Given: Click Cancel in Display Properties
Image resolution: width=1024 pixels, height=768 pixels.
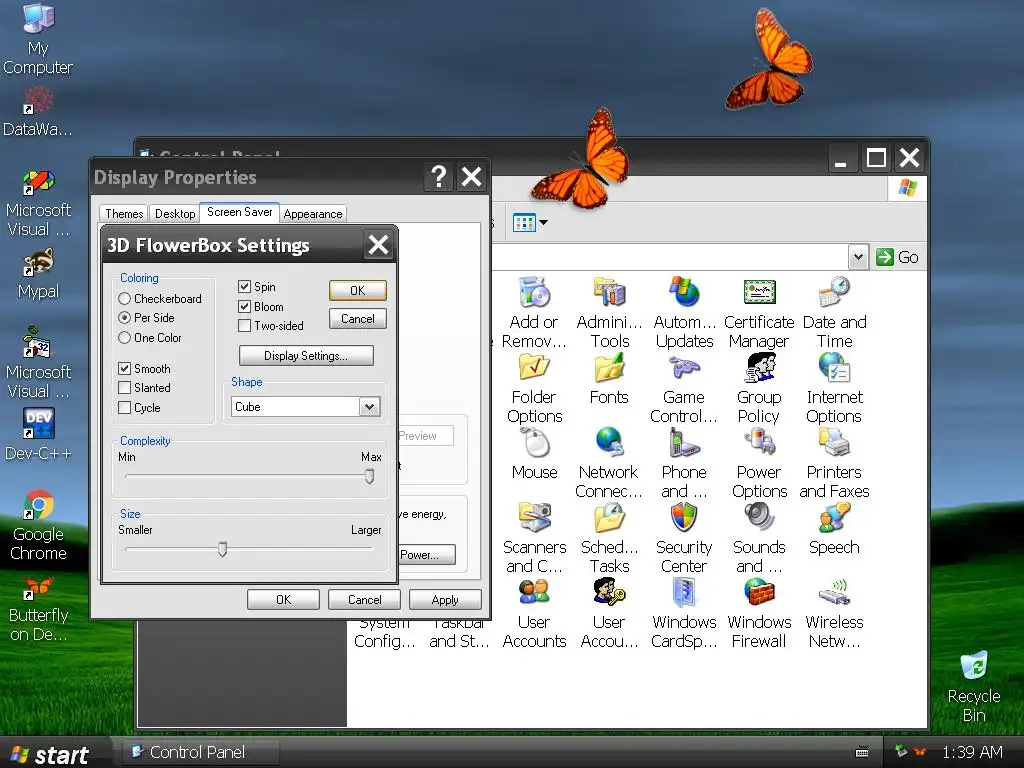Looking at the screenshot, I should point(364,600).
